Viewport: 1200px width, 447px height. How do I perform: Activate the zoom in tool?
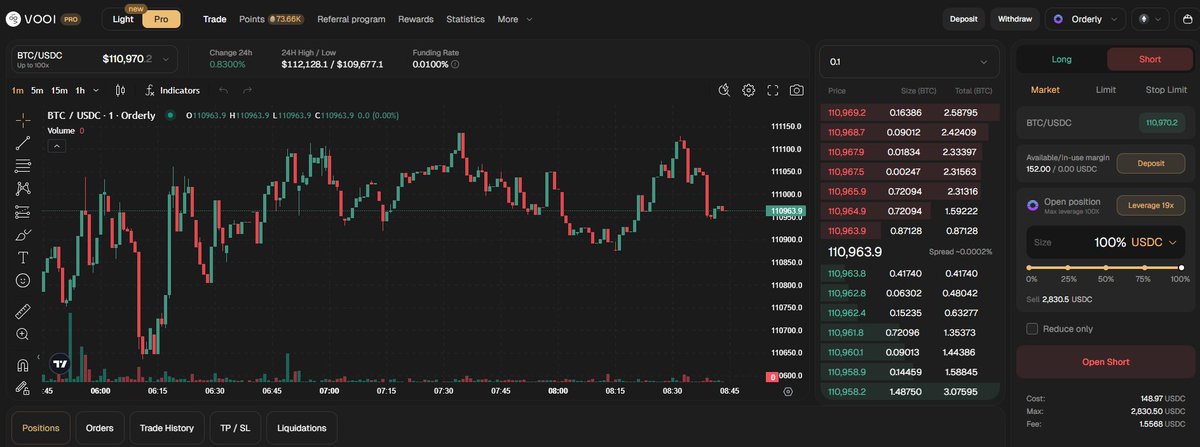pyautogui.click(x=22, y=334)
